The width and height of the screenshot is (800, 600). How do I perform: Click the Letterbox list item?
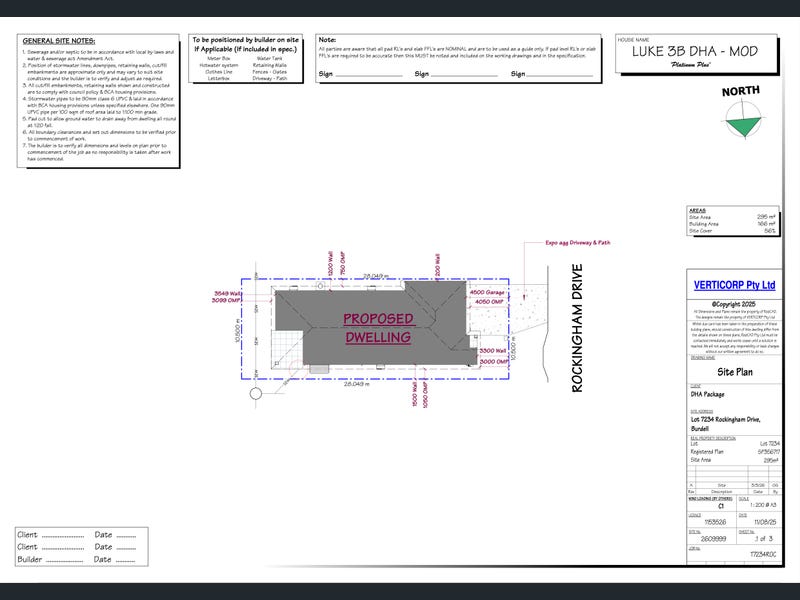click(218, 79)
